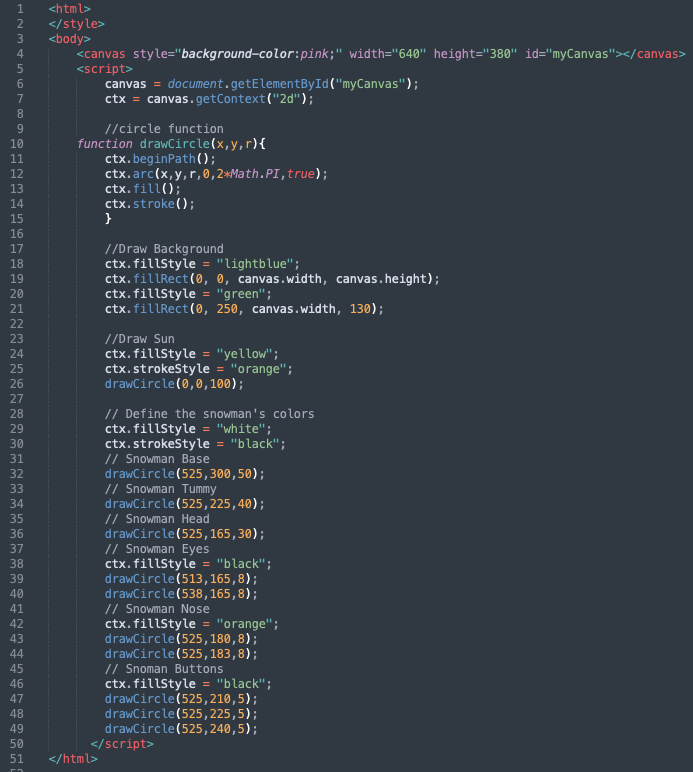Click the opening script tag
The width and height of the screenshot is (693, 772).
coord(104,69)
